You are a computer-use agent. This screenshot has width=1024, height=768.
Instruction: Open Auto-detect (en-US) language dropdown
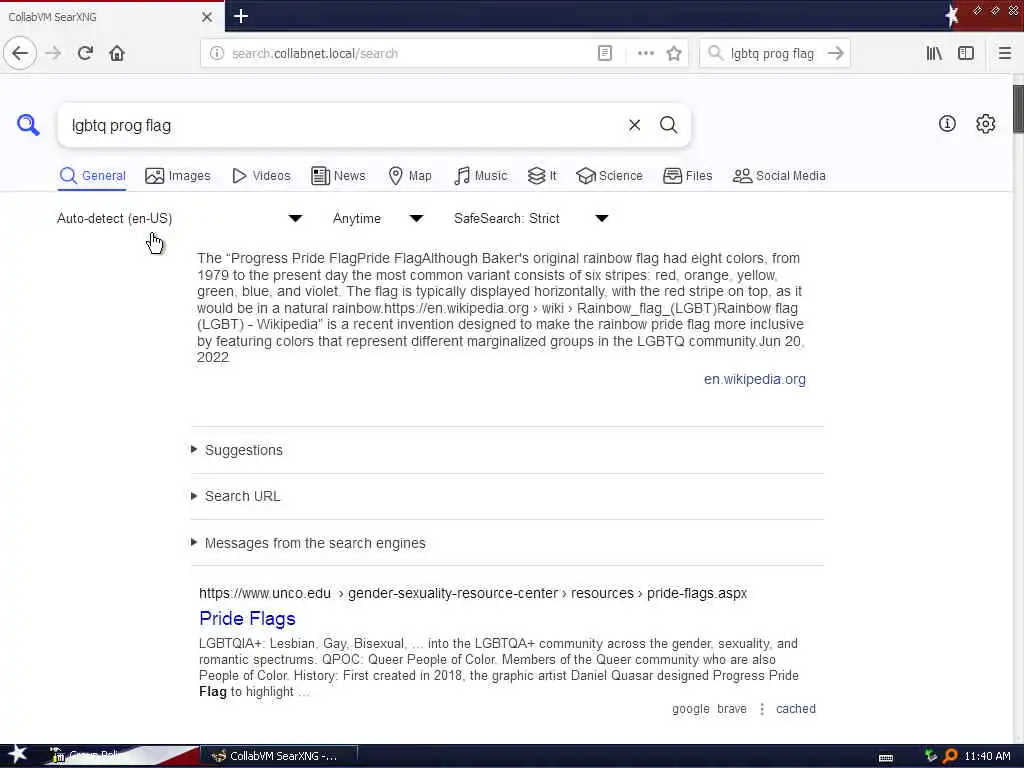pos(180,218)
